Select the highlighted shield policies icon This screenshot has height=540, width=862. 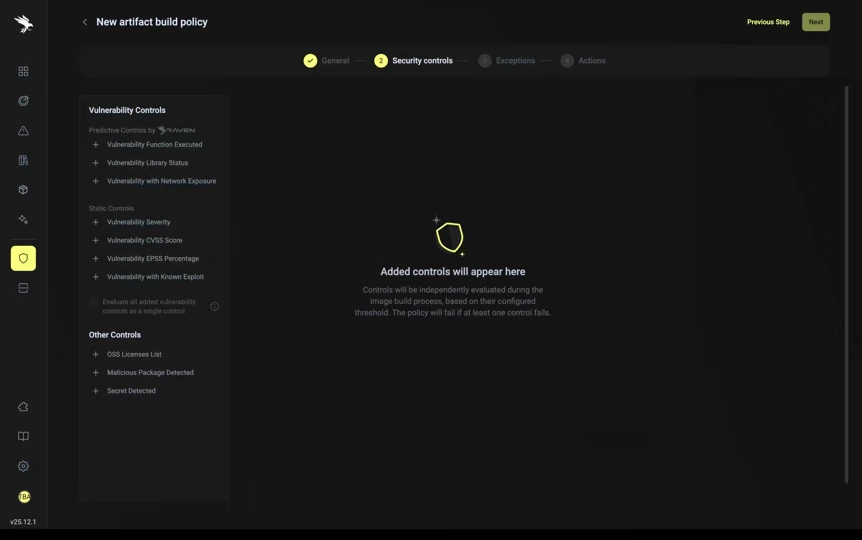23,258
